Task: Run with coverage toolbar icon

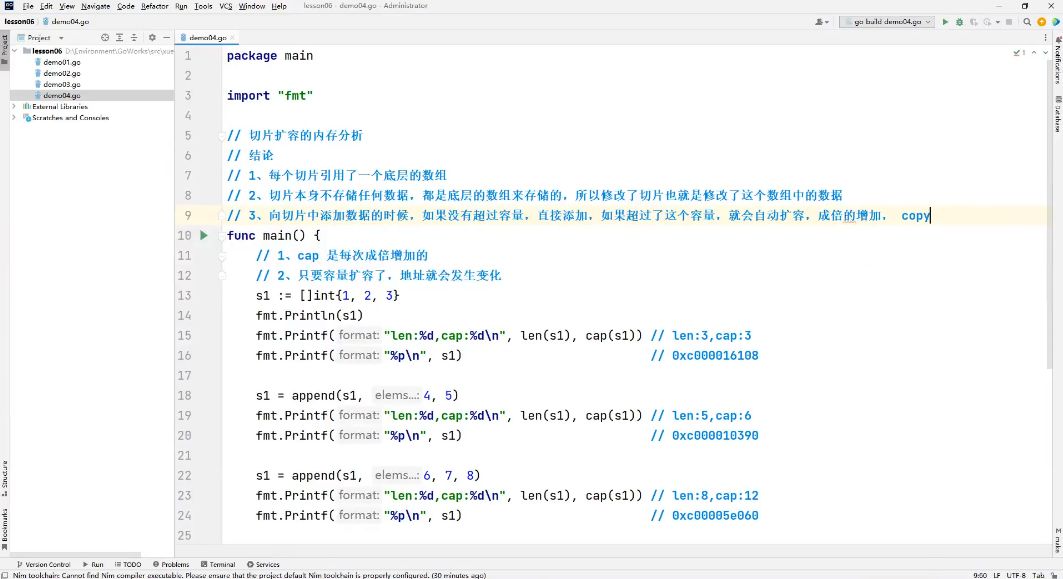Action: (x=974, y=22)
